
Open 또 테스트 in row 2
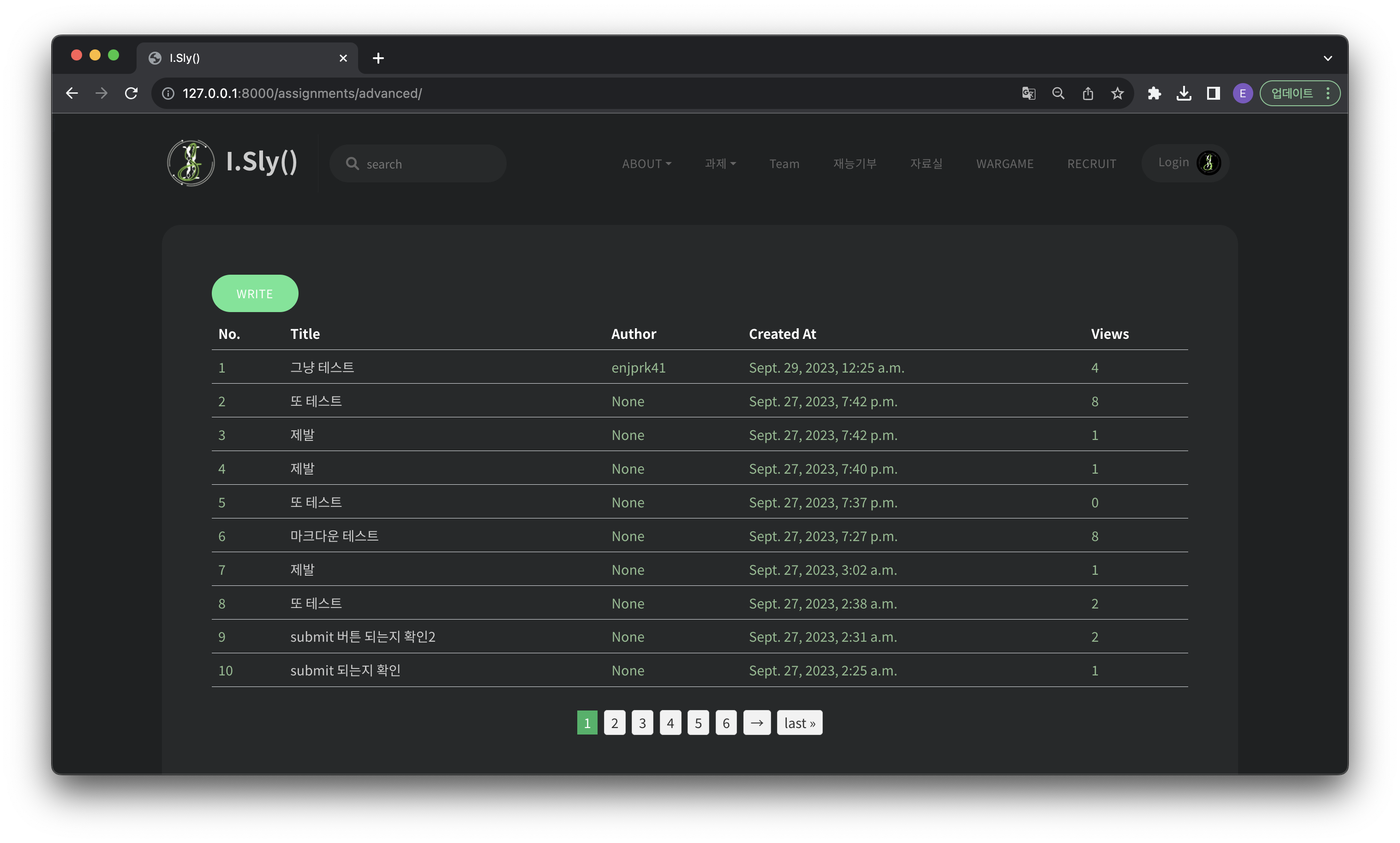(x=316, y=401)
